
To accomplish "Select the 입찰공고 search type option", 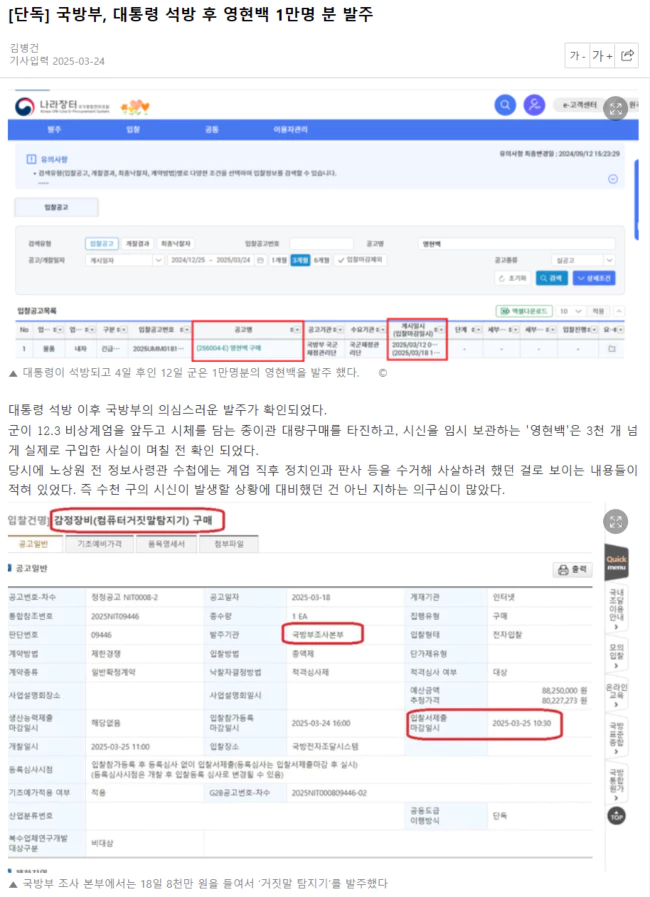I will [103, 243].
